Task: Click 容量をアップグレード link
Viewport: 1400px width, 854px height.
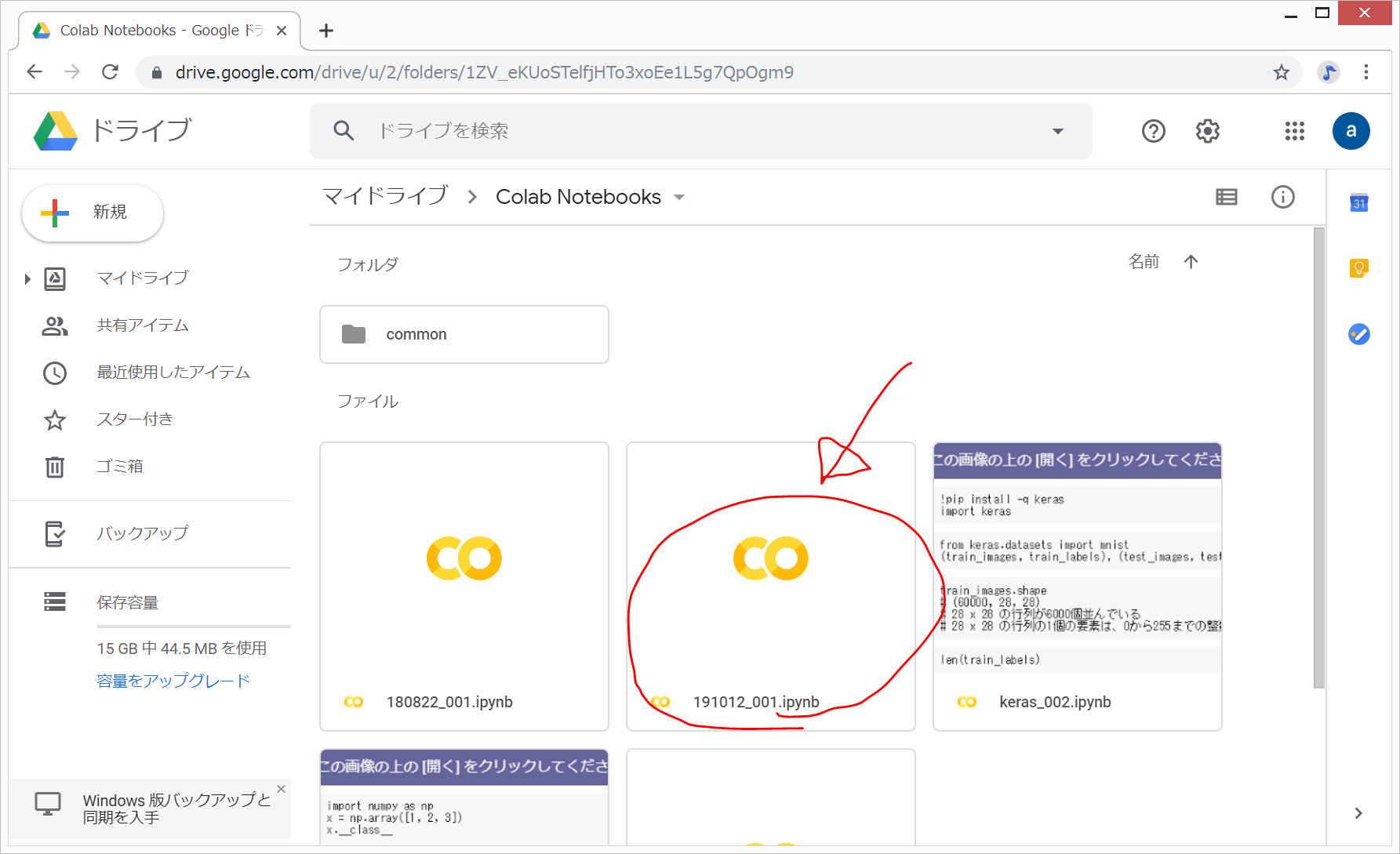Action: [173, 681]
